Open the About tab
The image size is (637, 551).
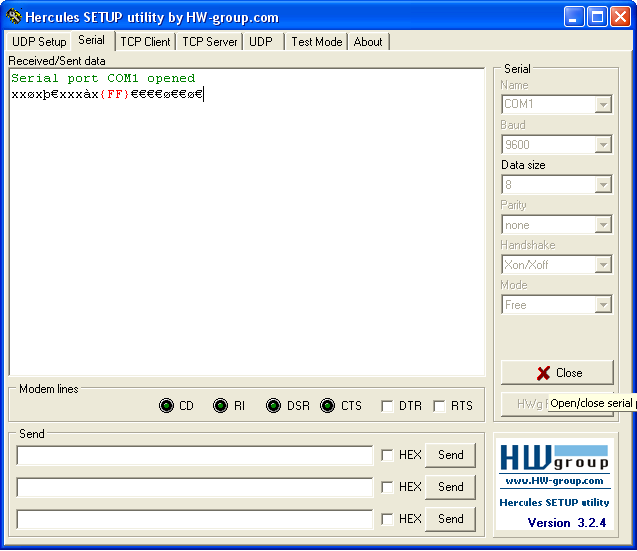click(x=368, y=42)
